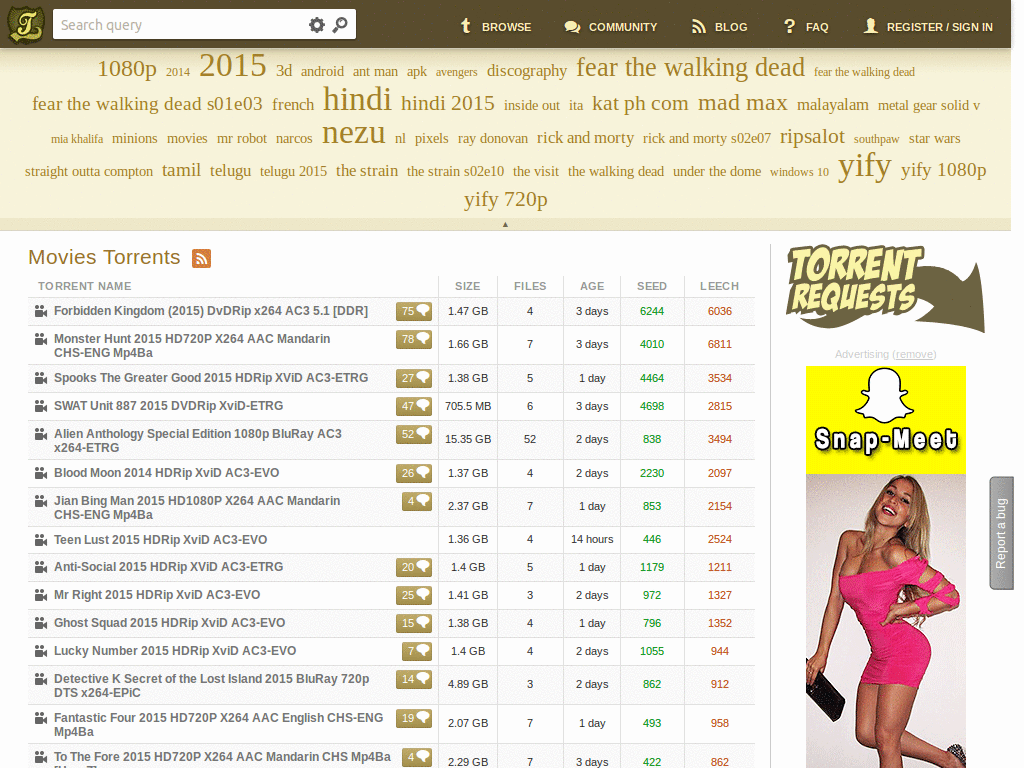
Task: Open 15 comments on Ghost Squad
Action: pos(414,623)
